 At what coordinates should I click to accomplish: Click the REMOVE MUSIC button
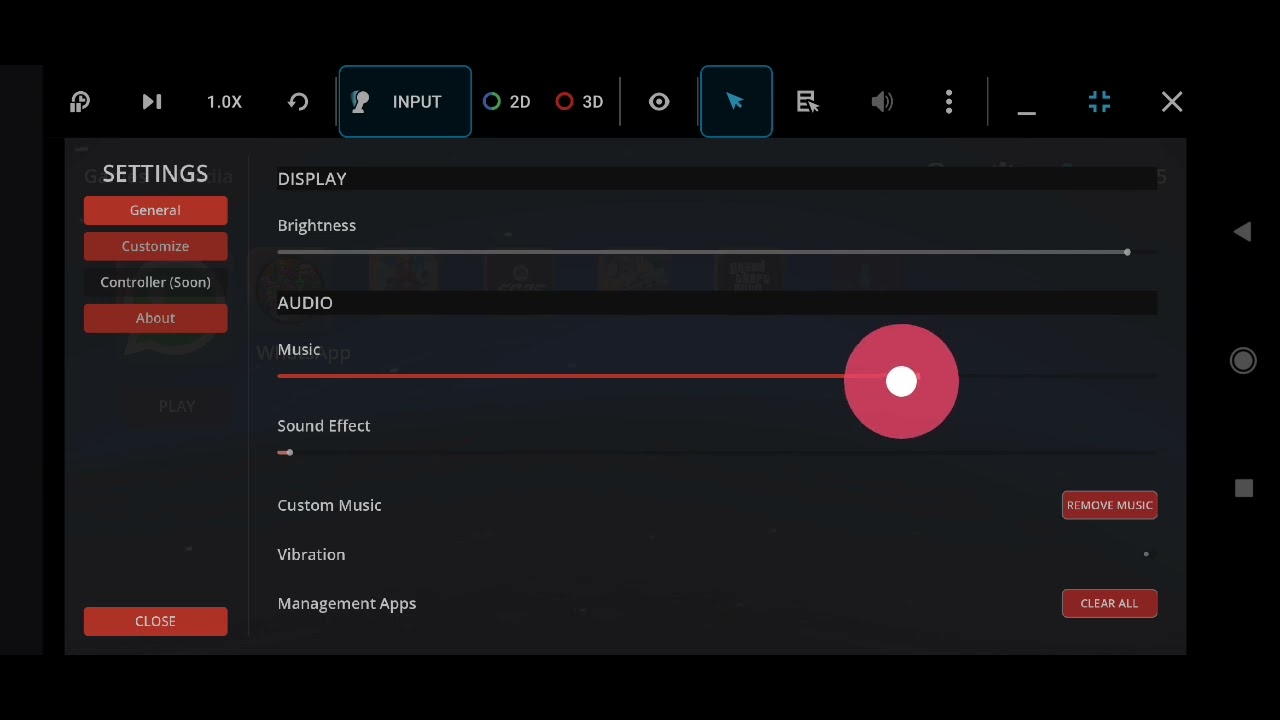pos(1109,505)
